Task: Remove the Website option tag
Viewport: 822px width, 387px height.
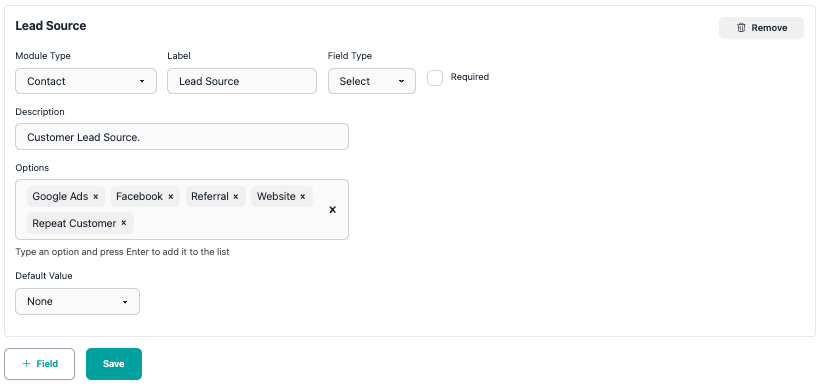Action: [x=302, y=197]
